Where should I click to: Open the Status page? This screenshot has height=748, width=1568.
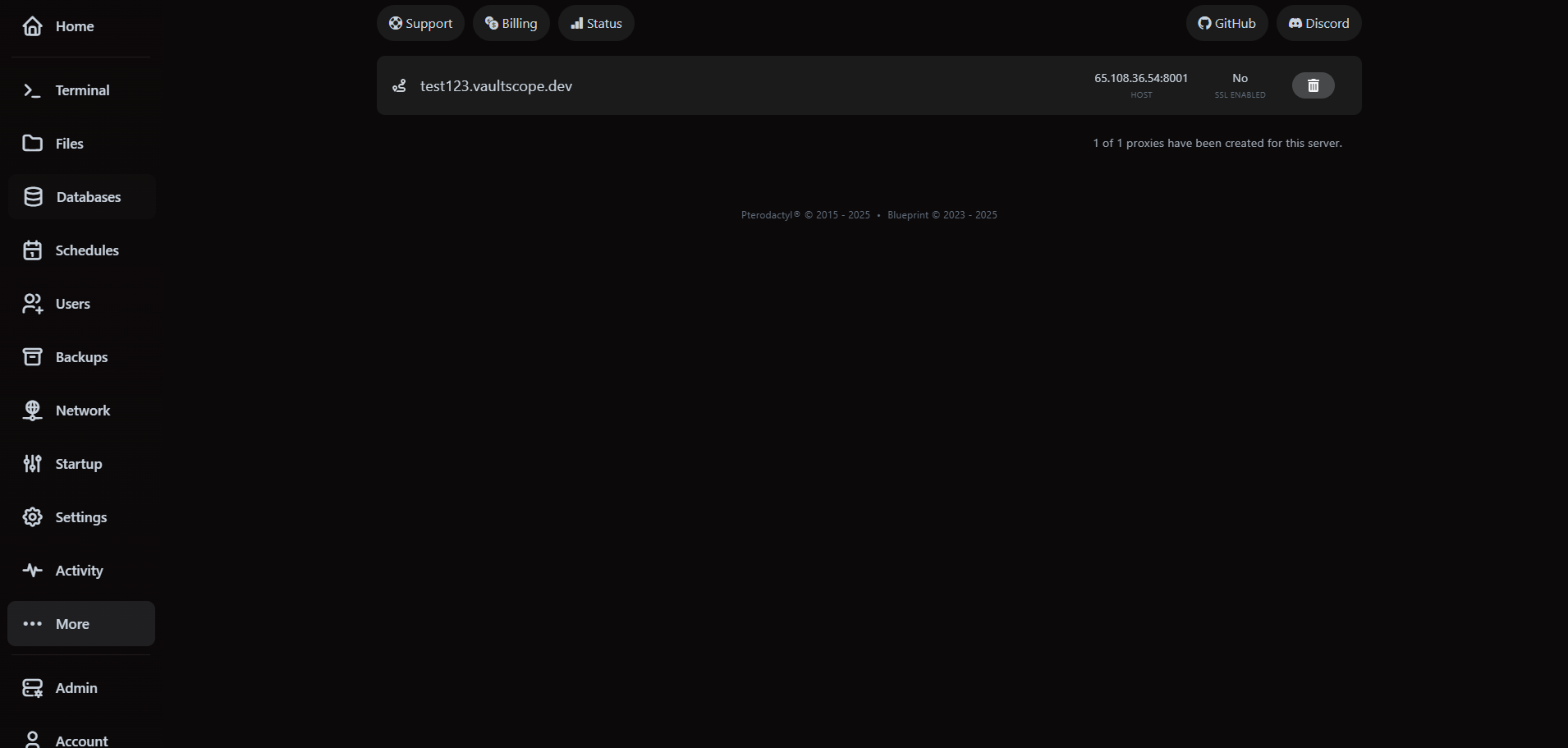596,23
